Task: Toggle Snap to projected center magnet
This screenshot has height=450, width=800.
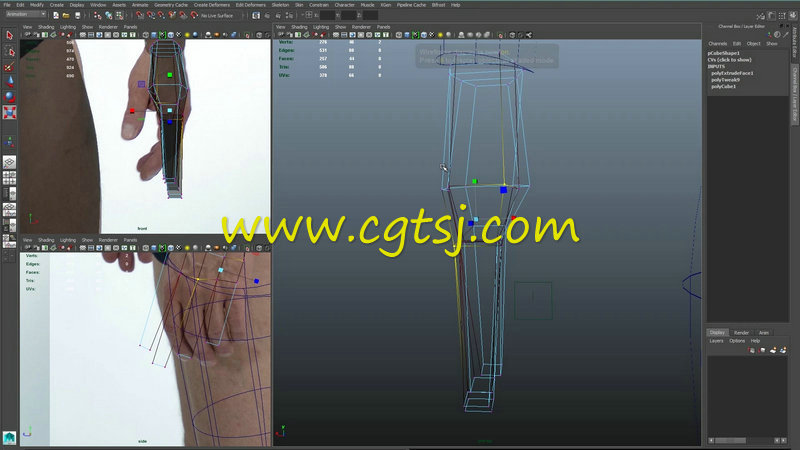Action: (x=172, y=15)
